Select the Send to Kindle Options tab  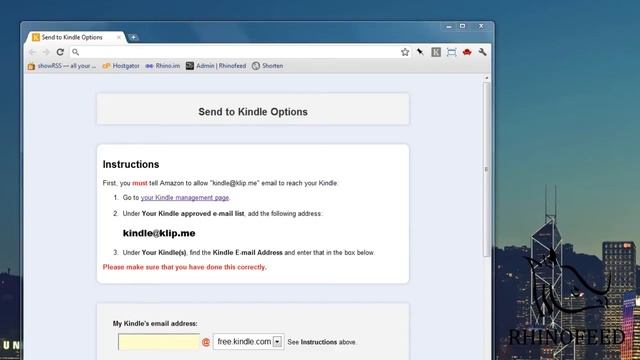tap(76, 37)
